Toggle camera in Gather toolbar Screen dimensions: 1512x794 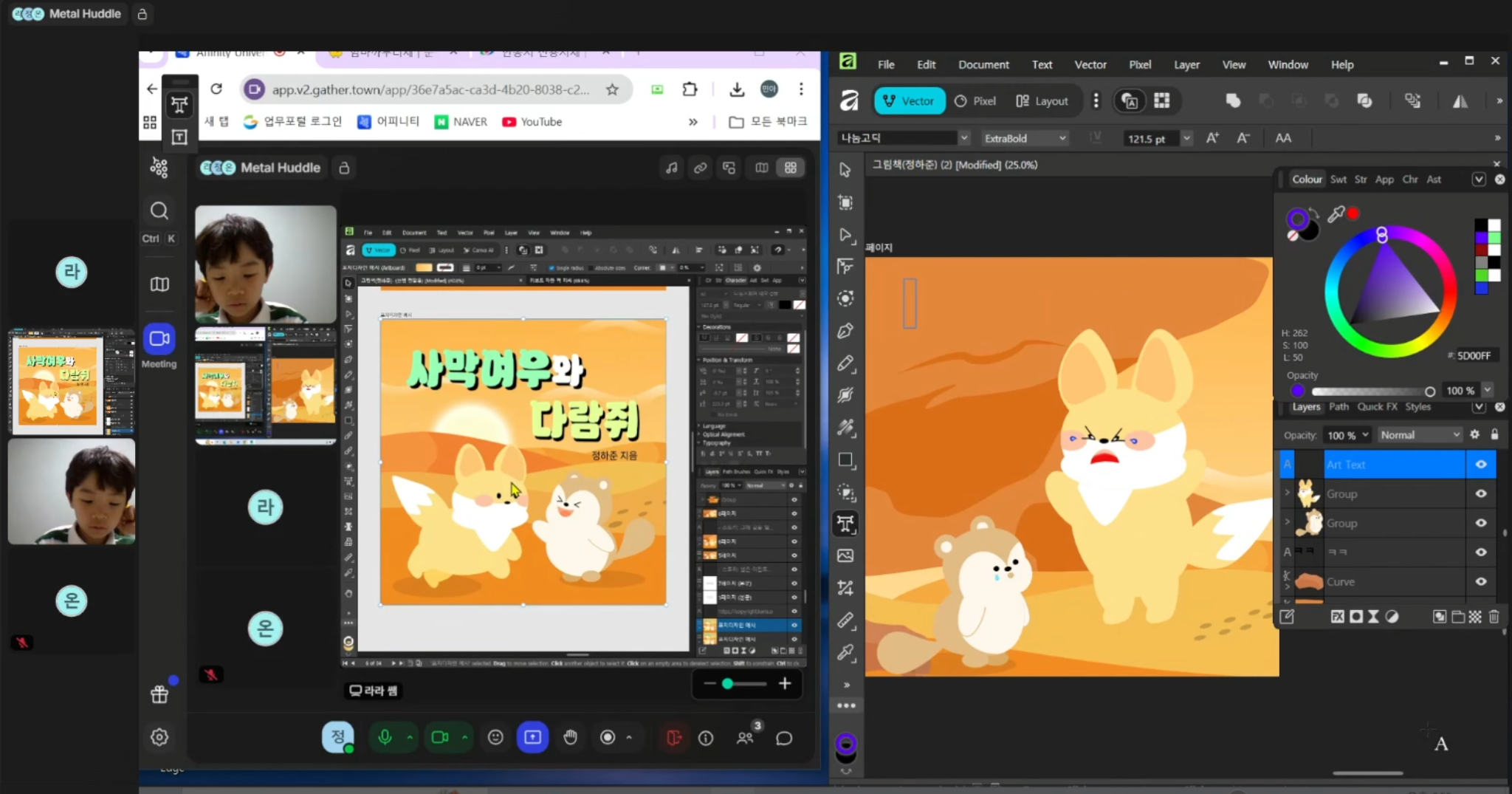[440, 737]
